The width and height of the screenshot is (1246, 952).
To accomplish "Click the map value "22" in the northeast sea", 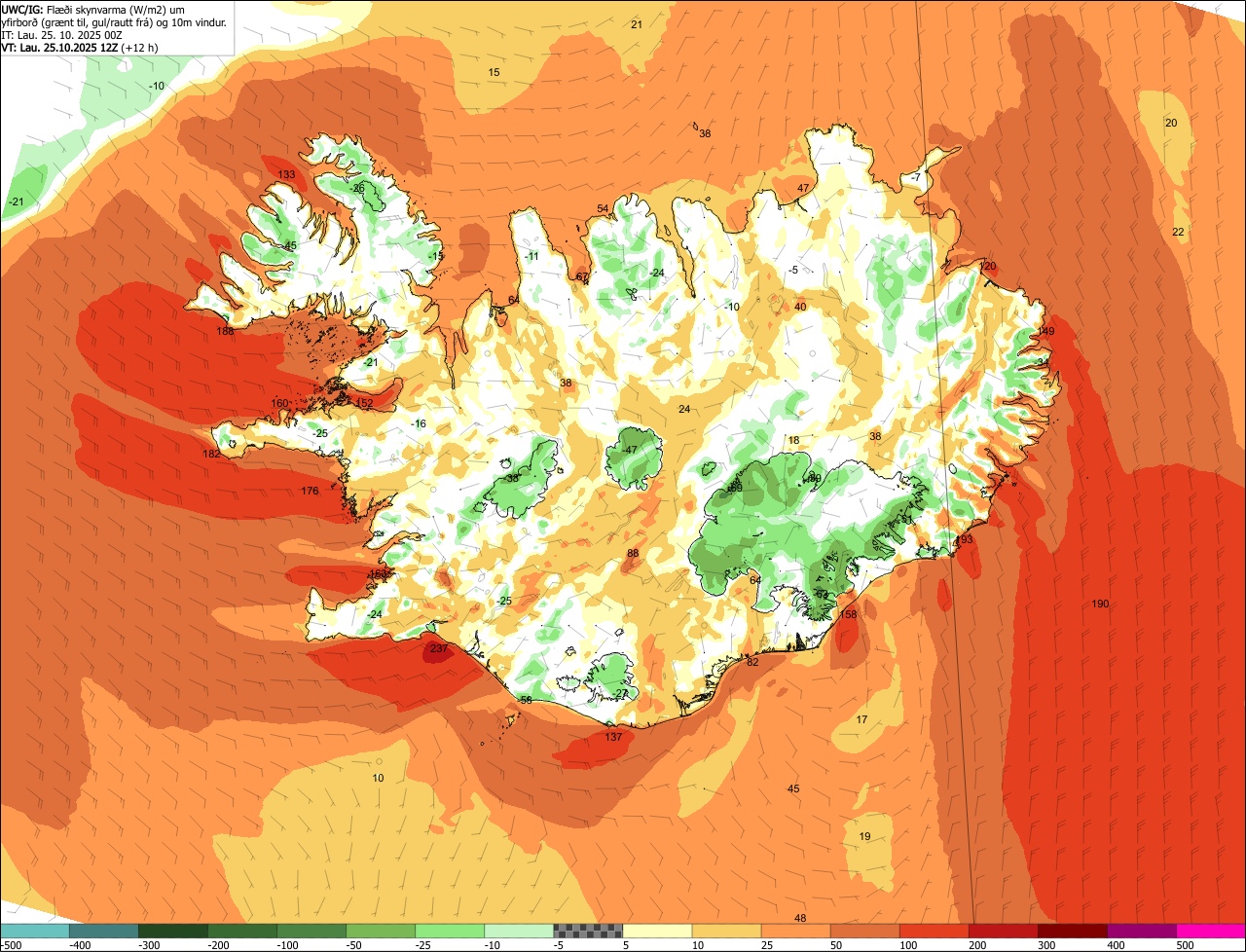I will pos(1178,232).
